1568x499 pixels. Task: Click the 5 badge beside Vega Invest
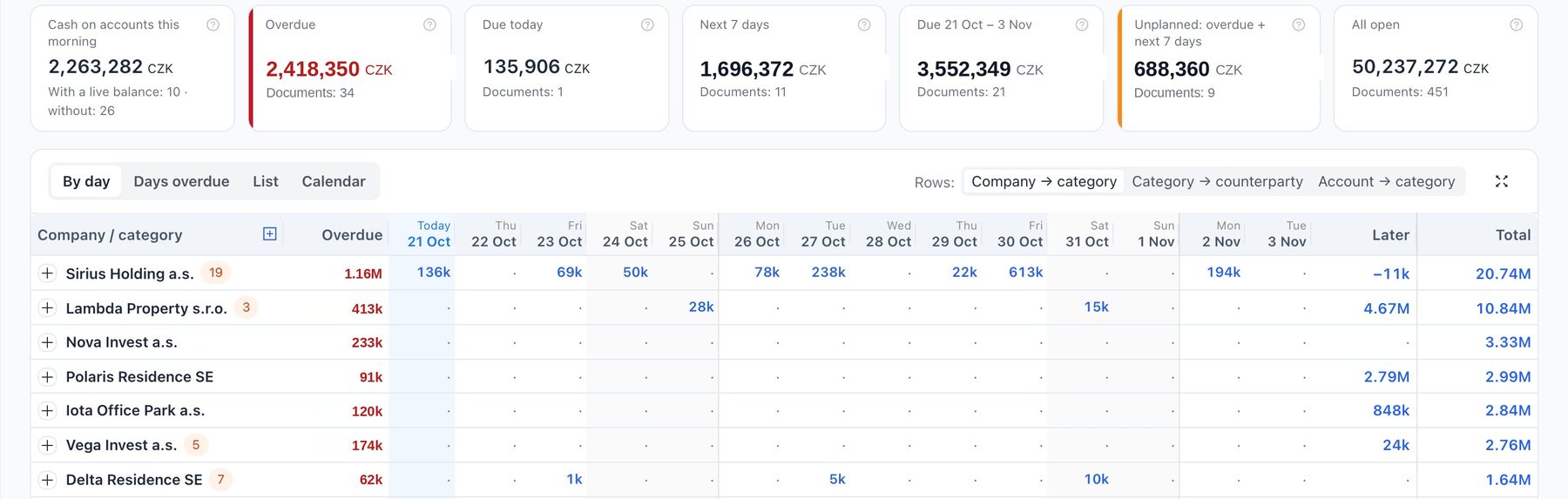point(196,445)
